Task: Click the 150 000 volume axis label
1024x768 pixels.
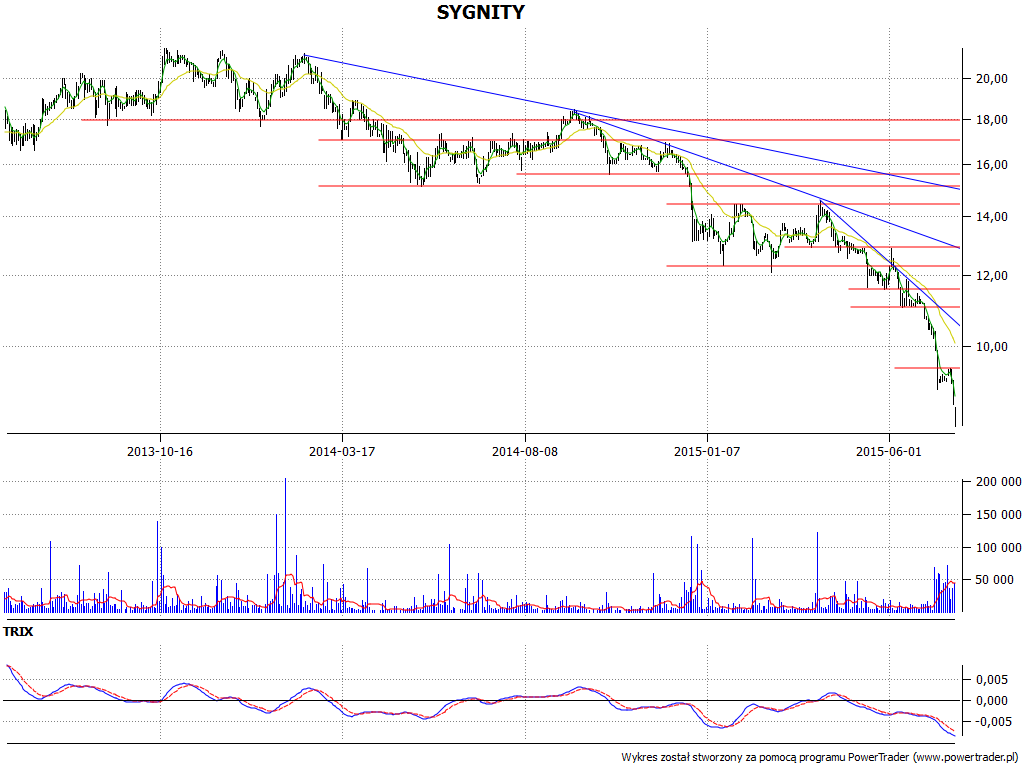Action: (999, 515)
